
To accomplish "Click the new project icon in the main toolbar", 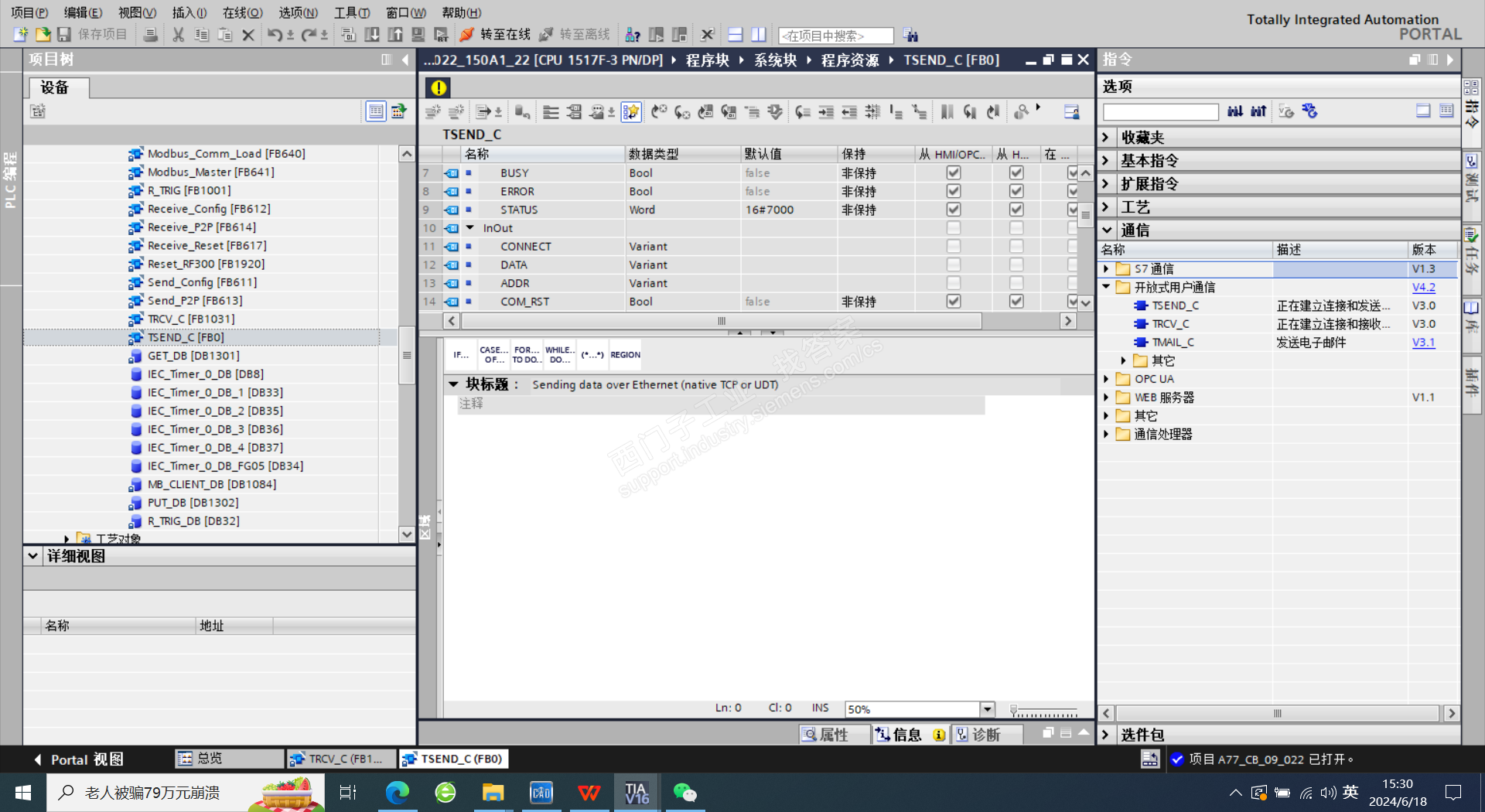I will 21,35.
